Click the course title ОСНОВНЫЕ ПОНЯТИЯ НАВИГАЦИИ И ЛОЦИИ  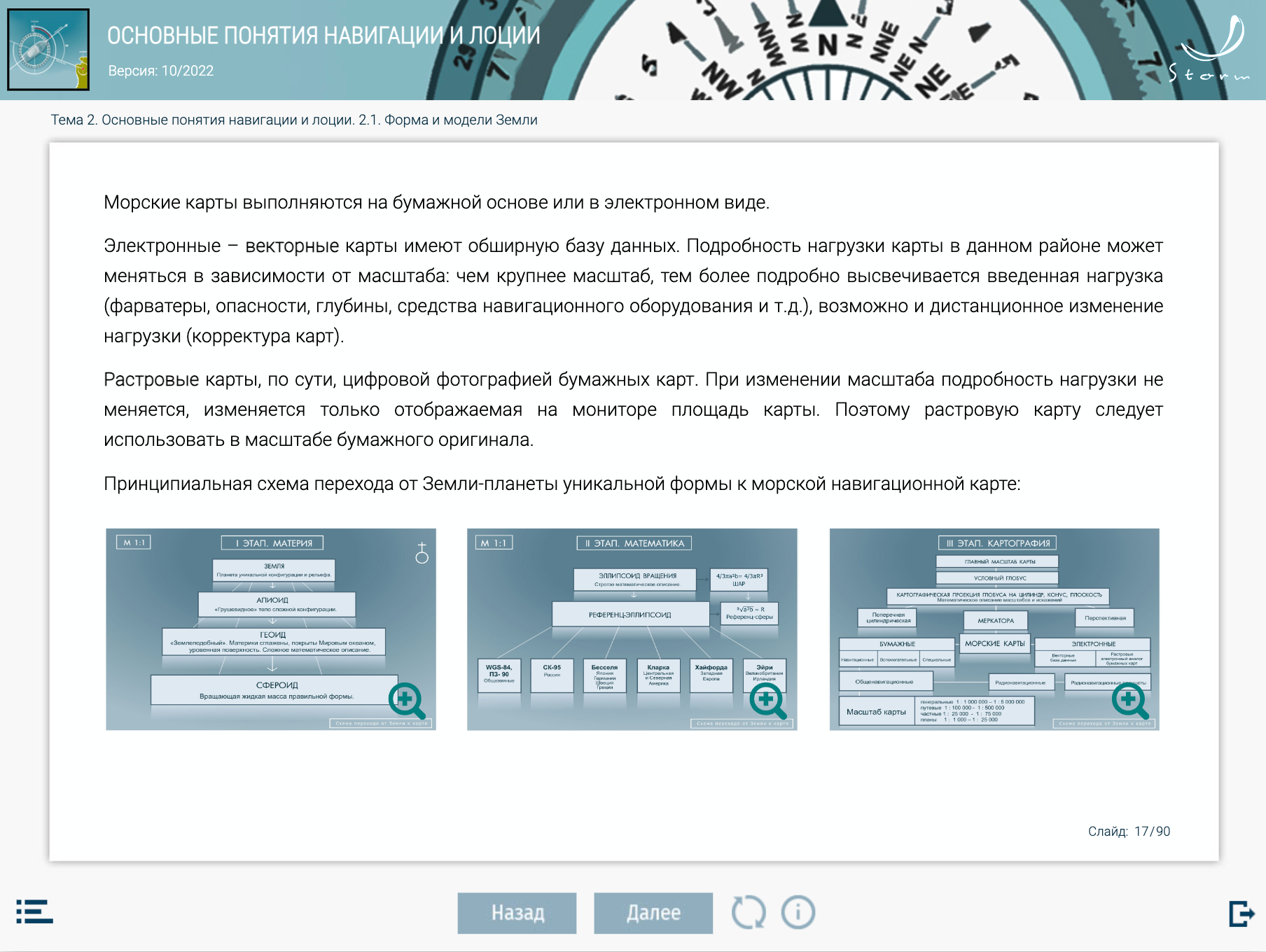(324, 35)
